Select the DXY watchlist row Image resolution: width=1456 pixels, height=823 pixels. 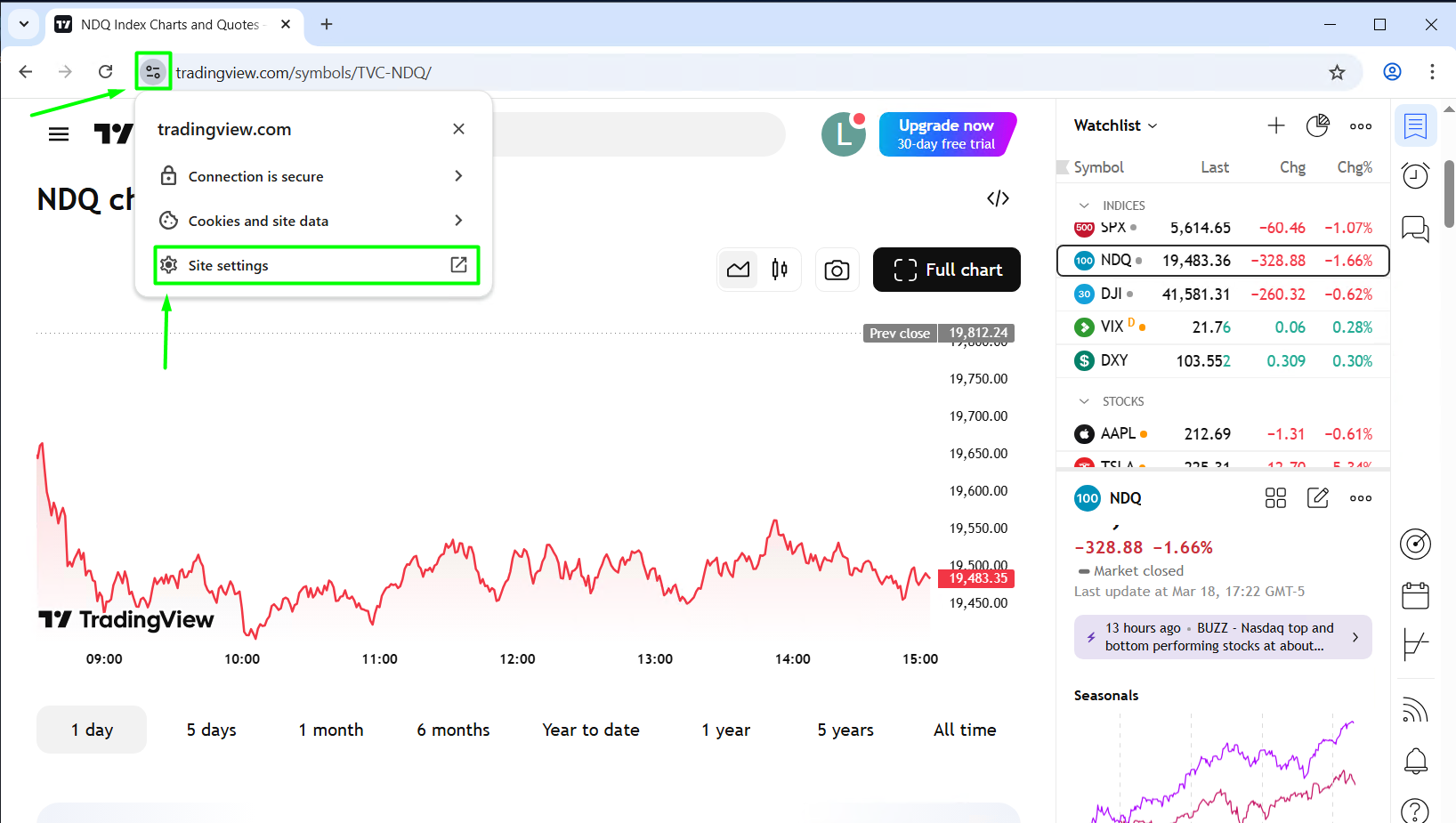pyautogui.click(x=1223, y=360)
